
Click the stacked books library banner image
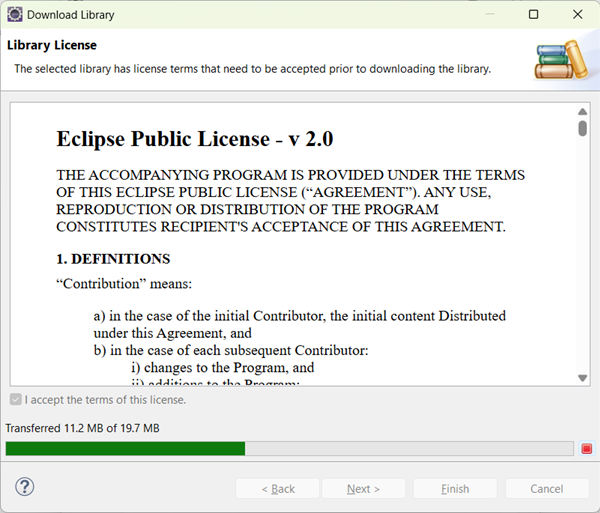561,59
